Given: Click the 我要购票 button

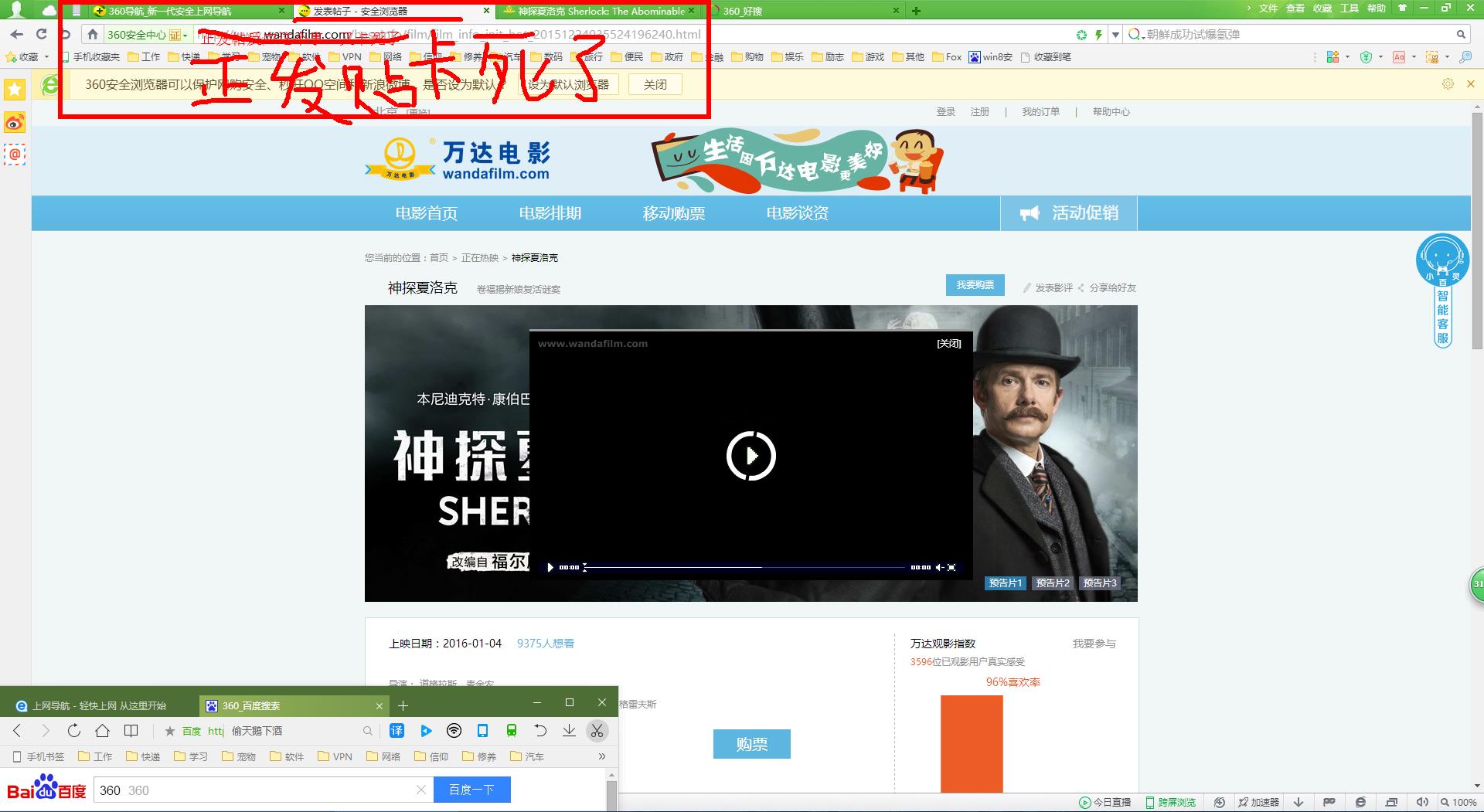Looking at the screenshot, I should point(975,285).
